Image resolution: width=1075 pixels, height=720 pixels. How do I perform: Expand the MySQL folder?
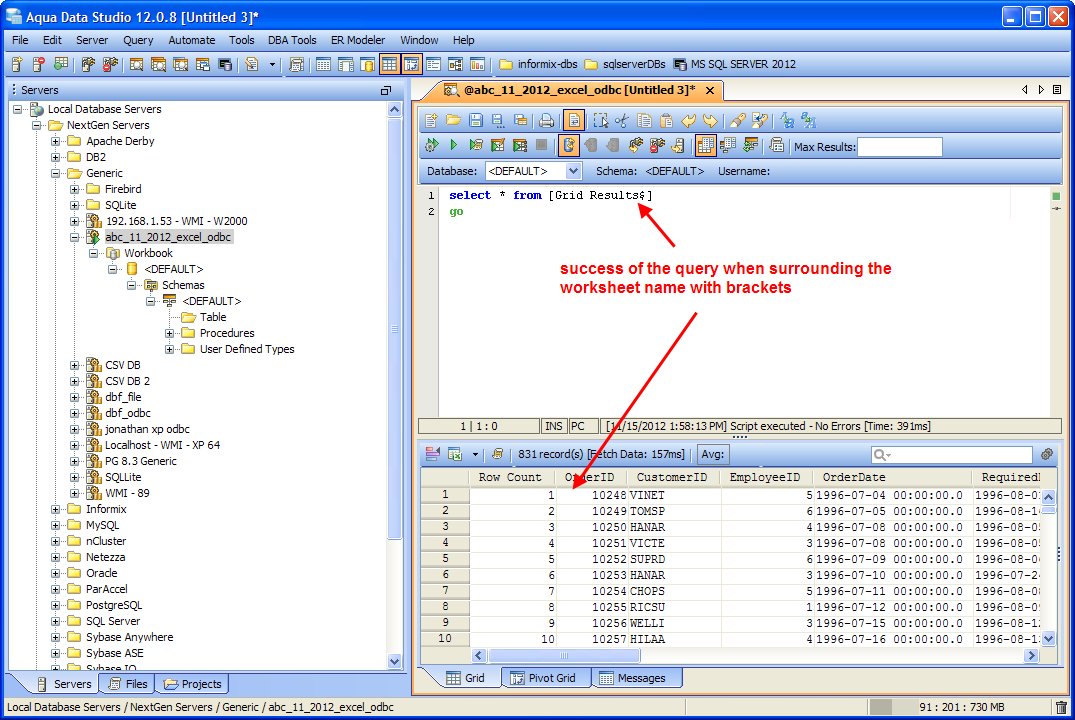click(56, 525)
